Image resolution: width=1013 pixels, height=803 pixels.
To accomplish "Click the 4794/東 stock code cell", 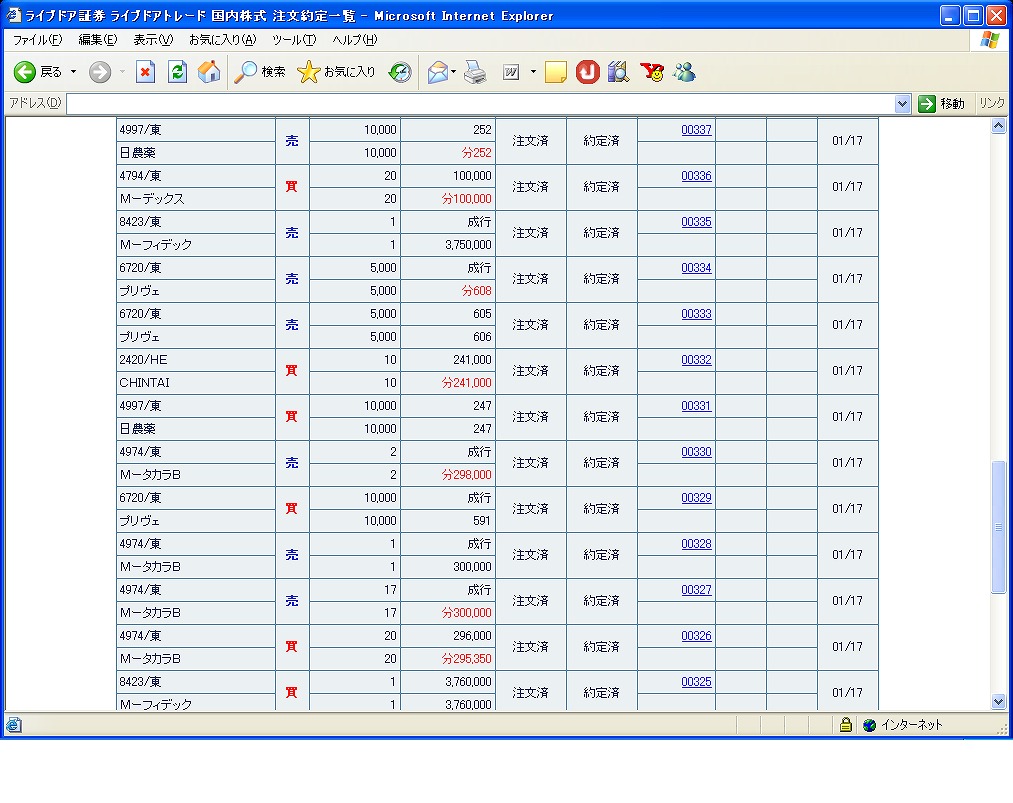I will pyautogui.click(x=196, y=175).
